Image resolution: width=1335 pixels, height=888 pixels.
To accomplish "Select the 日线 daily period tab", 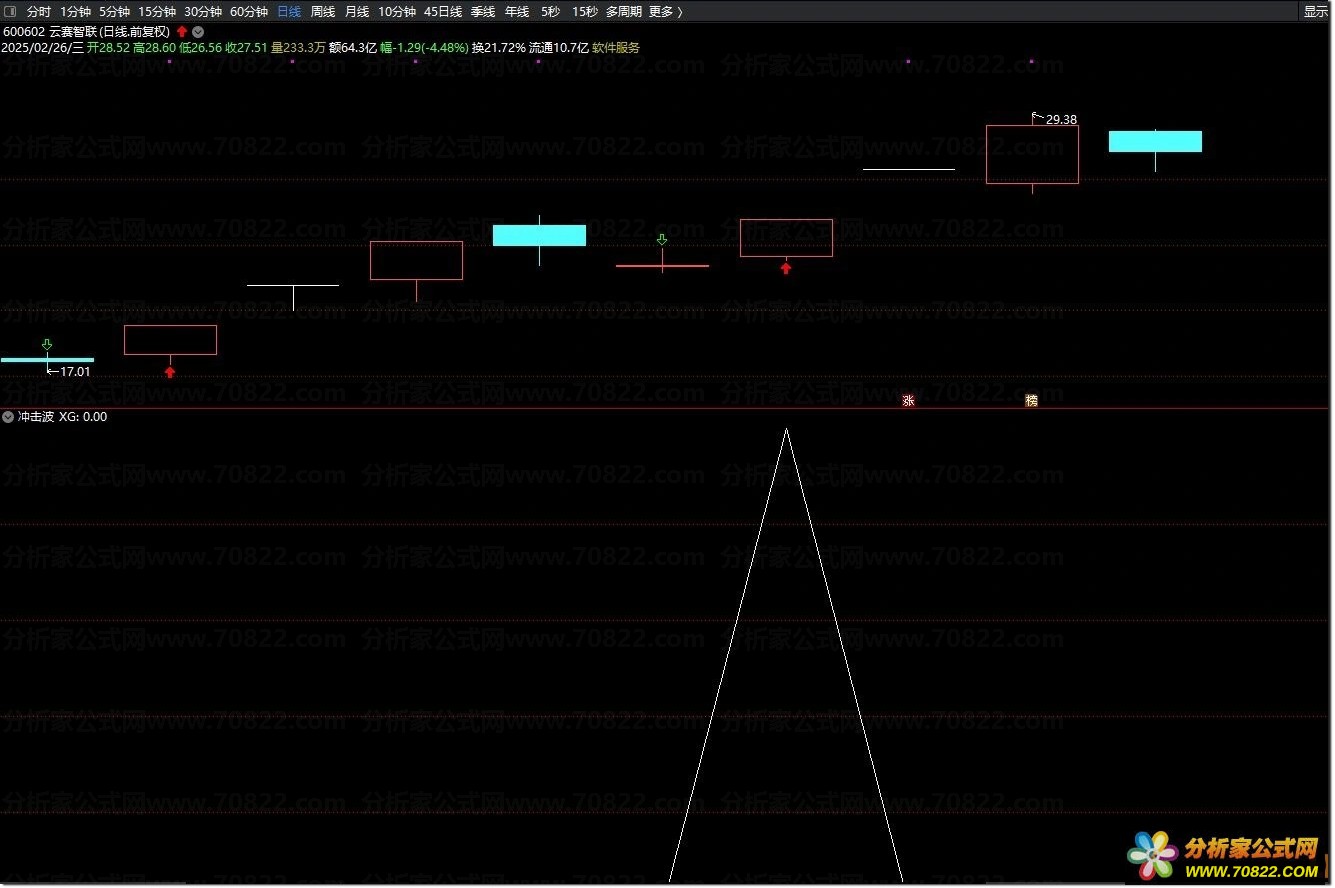I will pyautogui.click(x=289, y=12).
